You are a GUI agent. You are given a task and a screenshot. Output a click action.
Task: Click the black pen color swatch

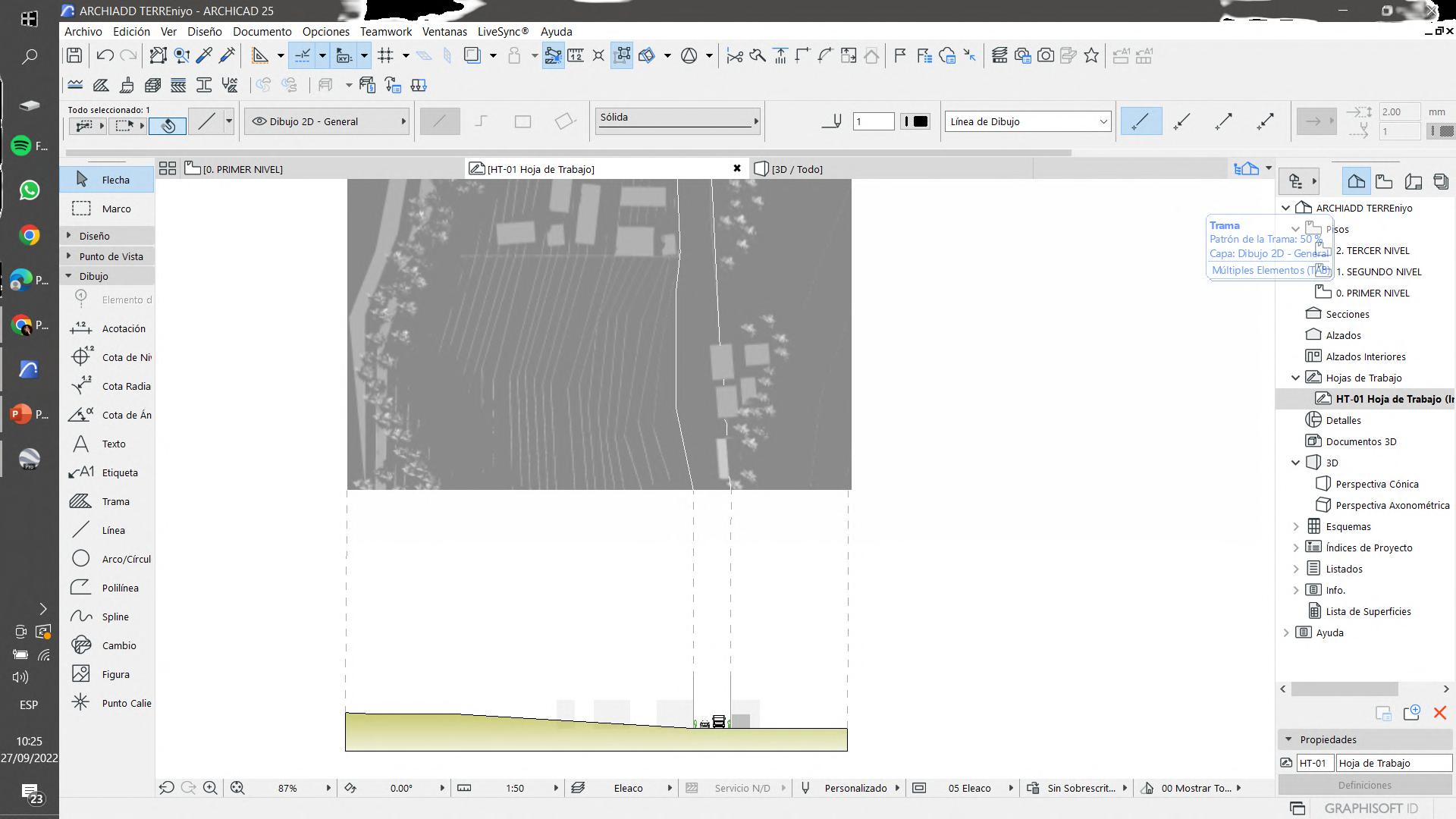(920, 121)
